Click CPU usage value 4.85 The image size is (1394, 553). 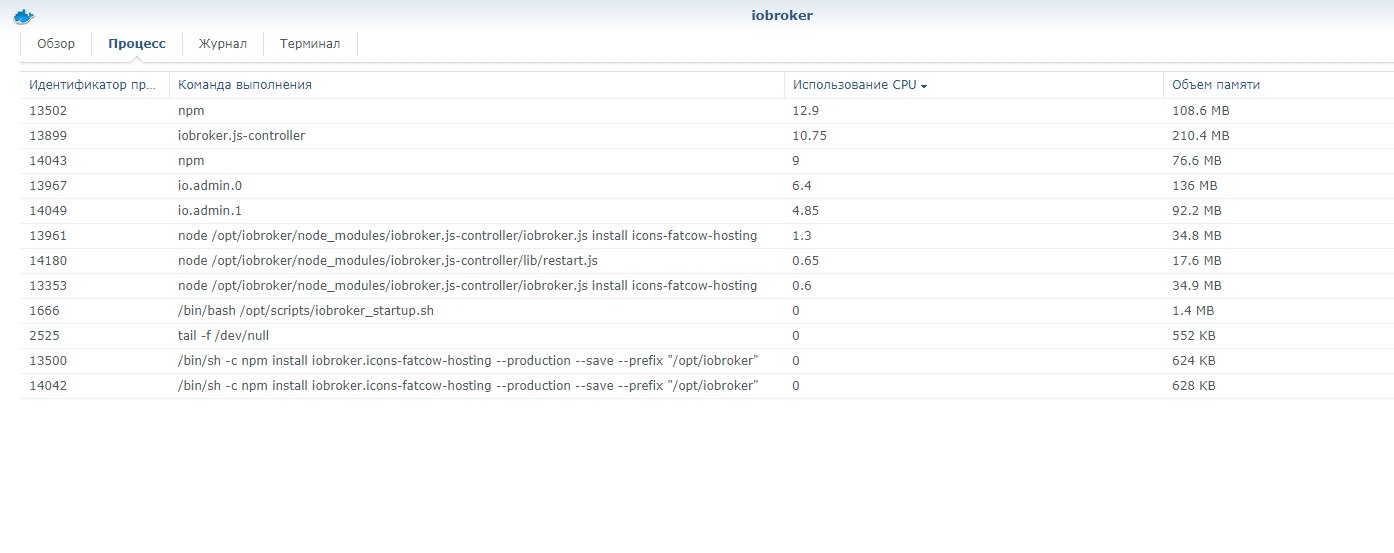[805, 210]
